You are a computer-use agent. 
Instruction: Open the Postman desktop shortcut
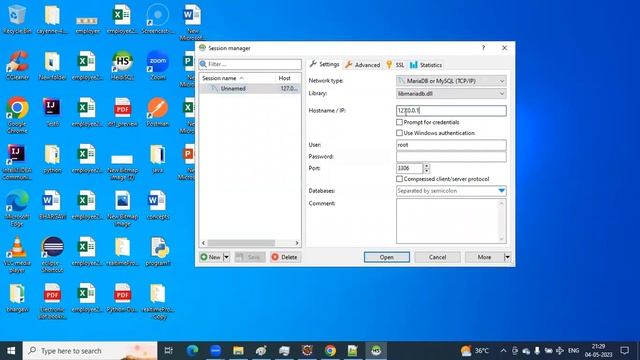coord(158,112)
